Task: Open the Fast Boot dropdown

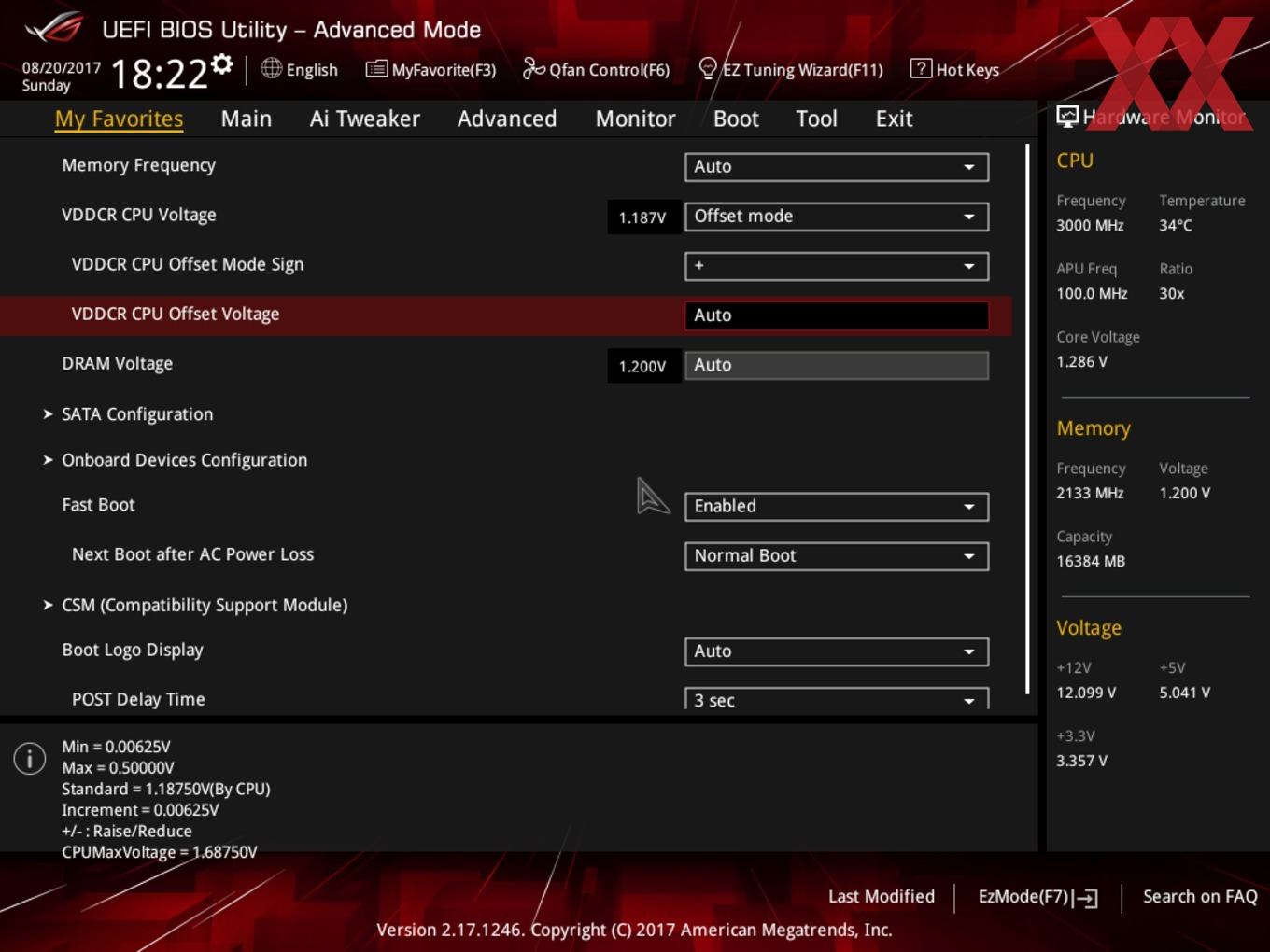Action: [837, 506]
